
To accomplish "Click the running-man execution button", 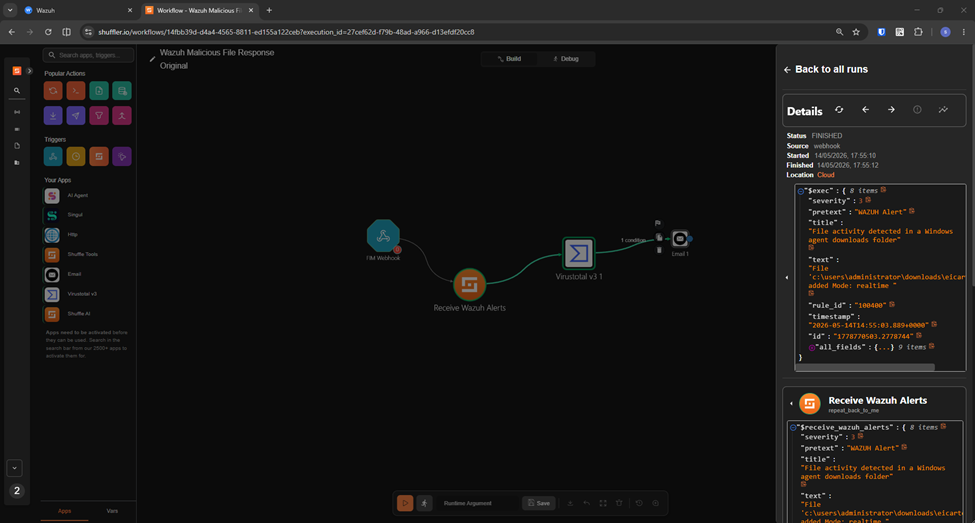I will pos(425,503).
